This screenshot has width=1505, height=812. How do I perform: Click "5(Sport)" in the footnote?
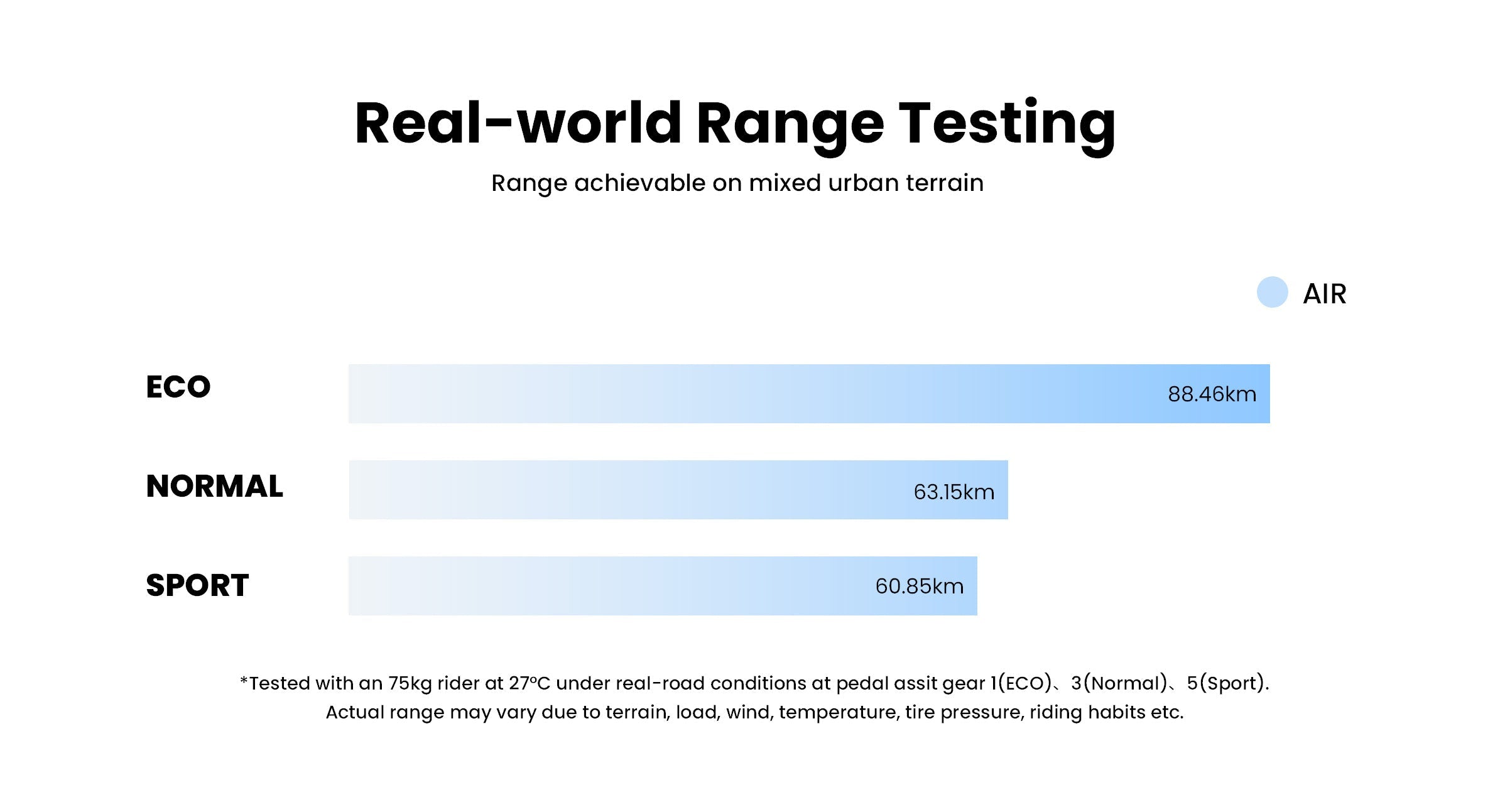coord(1225,683)
